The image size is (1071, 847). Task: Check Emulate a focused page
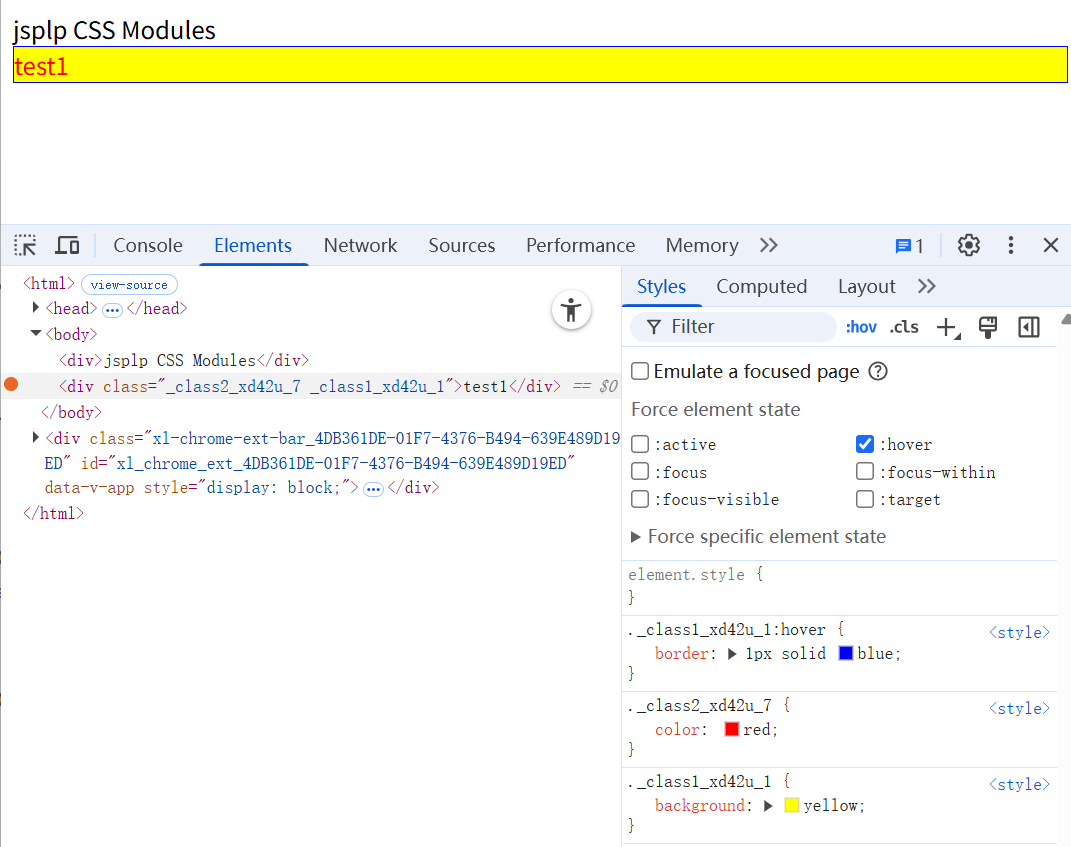(640, 372)
